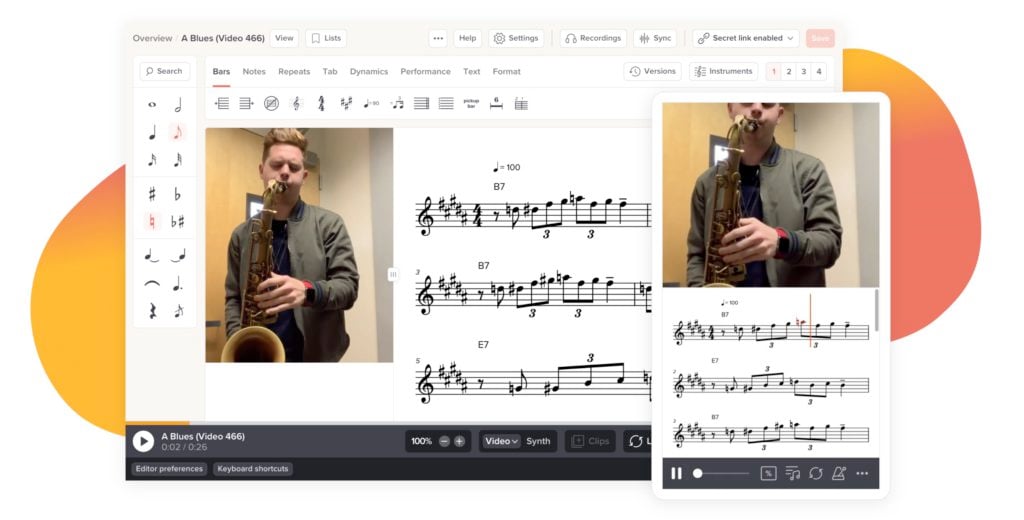Click the double barline icon
Screen dimensions: 1024x520
[x=421, y=103]
